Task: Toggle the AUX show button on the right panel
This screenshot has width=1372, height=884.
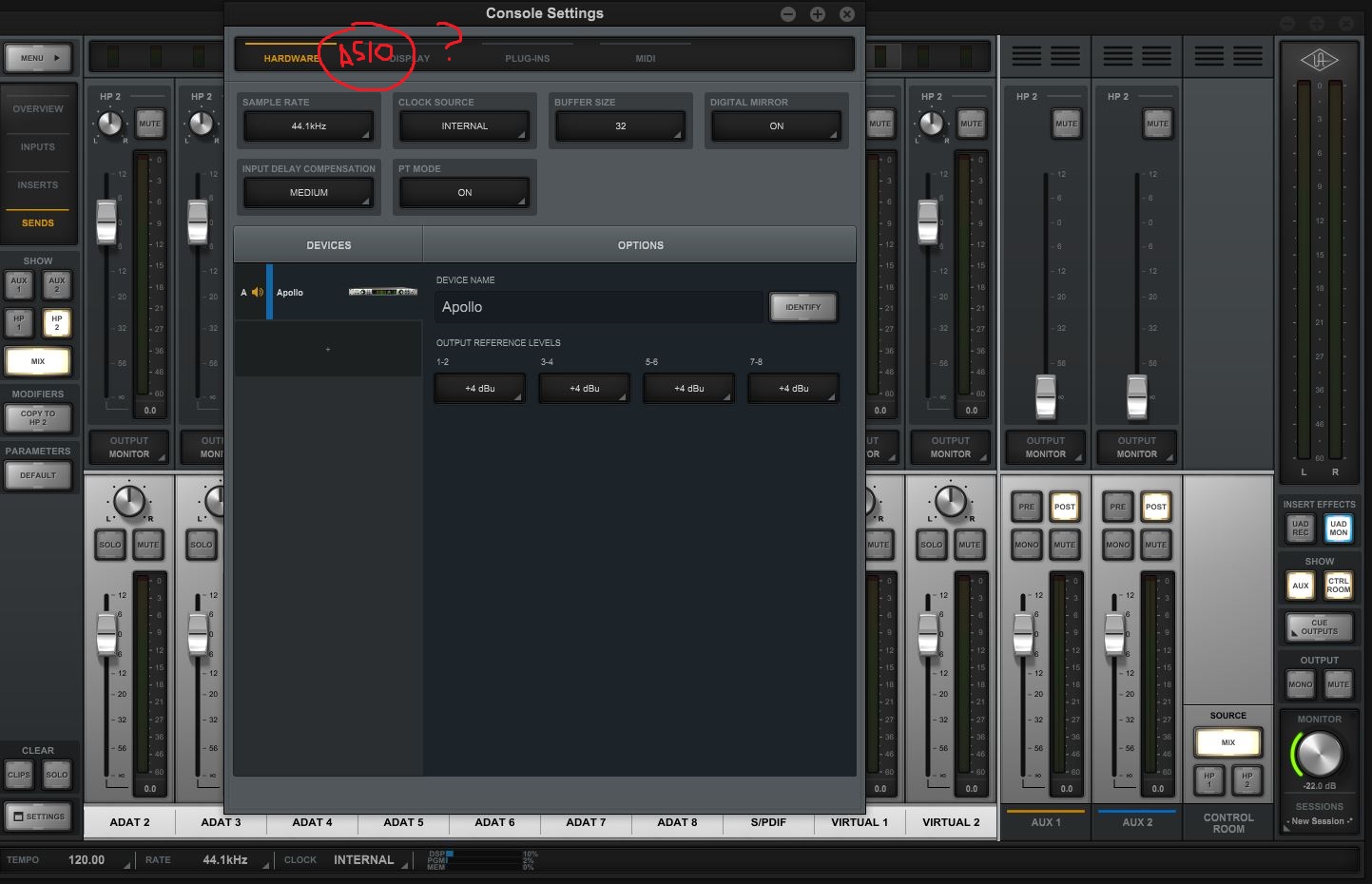Action: [x=1301, y=586]
